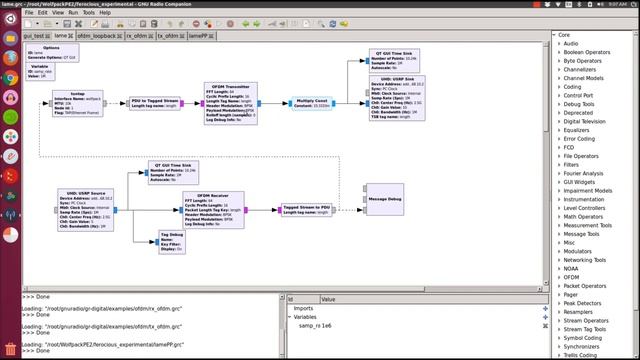Viewport: 640px width, 360px height.
Task: Click the Close flow graph X icon
Action: (x=78, y=24)
